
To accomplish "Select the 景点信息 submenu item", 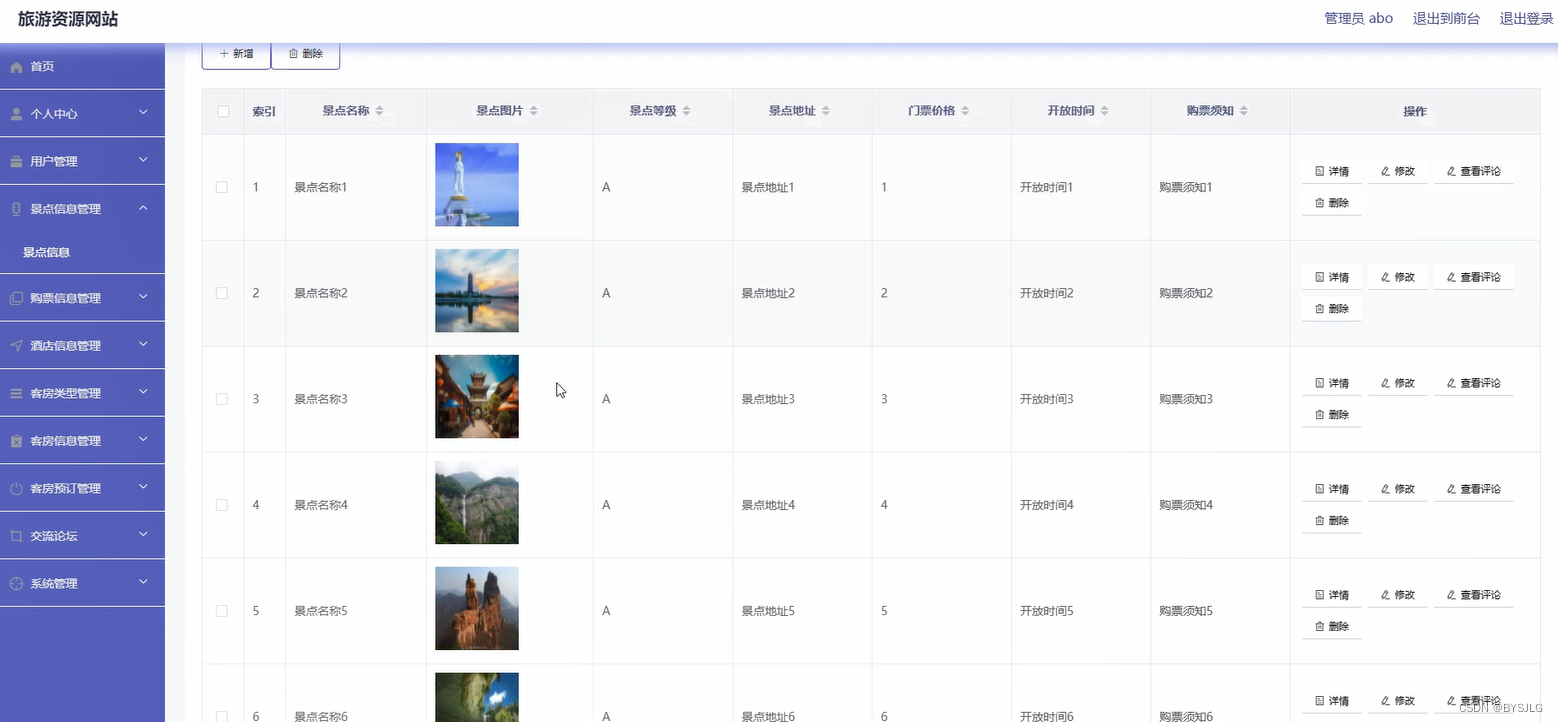I will (x=82, y=253).
